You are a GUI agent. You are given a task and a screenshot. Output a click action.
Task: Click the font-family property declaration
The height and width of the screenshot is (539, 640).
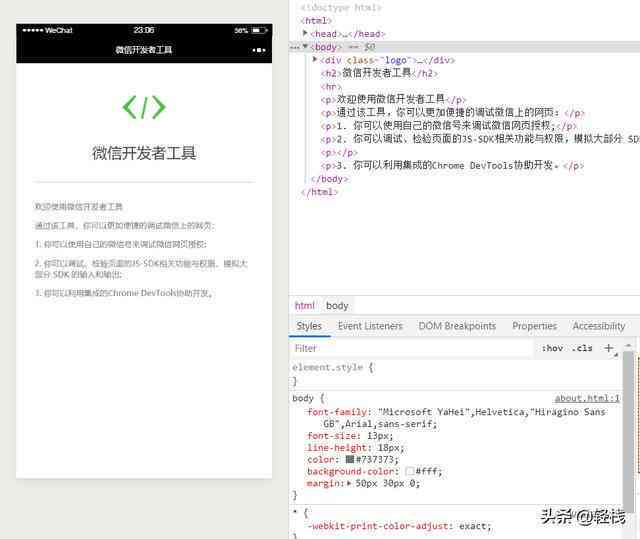456,418
